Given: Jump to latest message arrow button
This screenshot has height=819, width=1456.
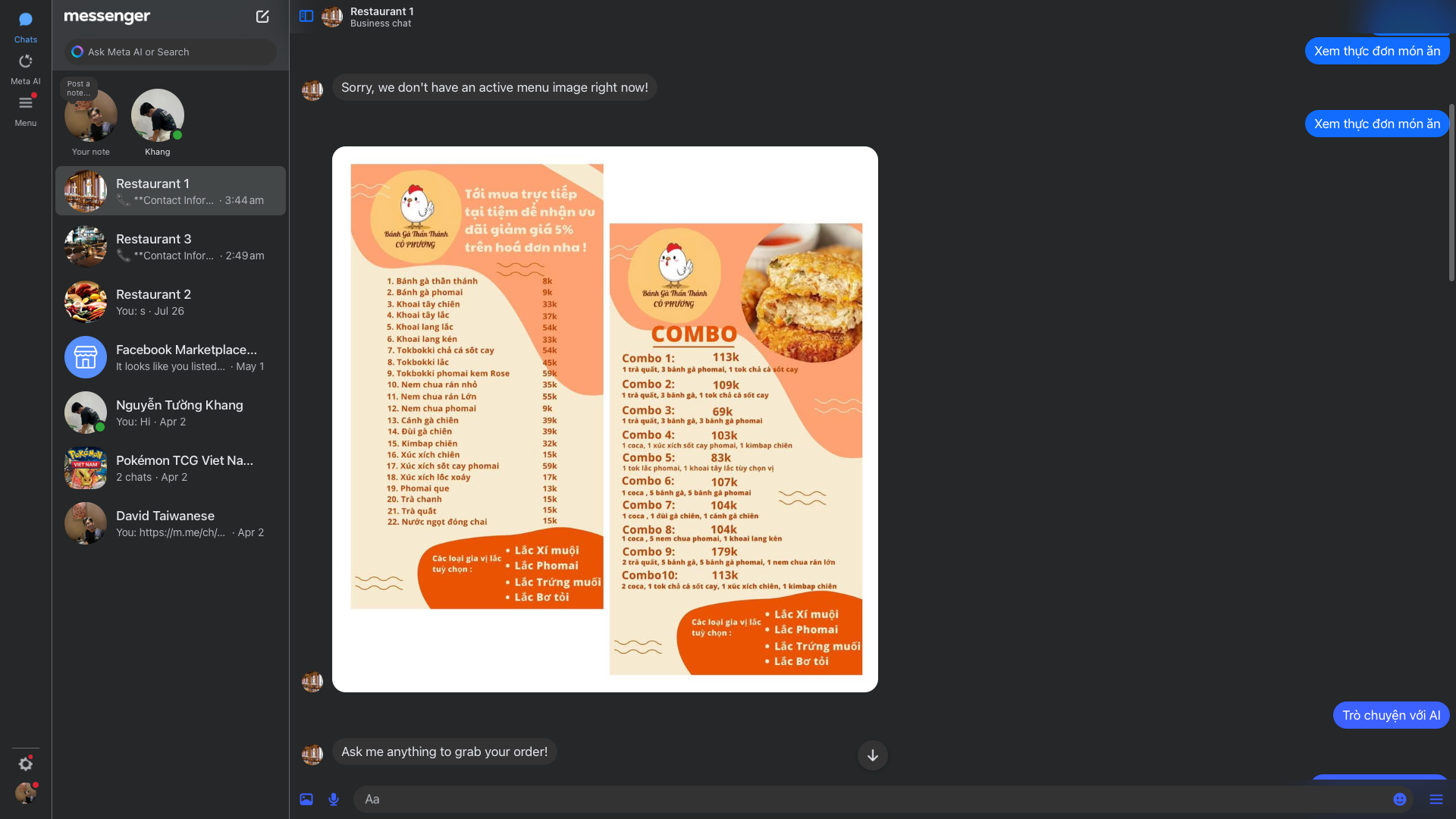Looking at the screenshot, I should 873,755.
